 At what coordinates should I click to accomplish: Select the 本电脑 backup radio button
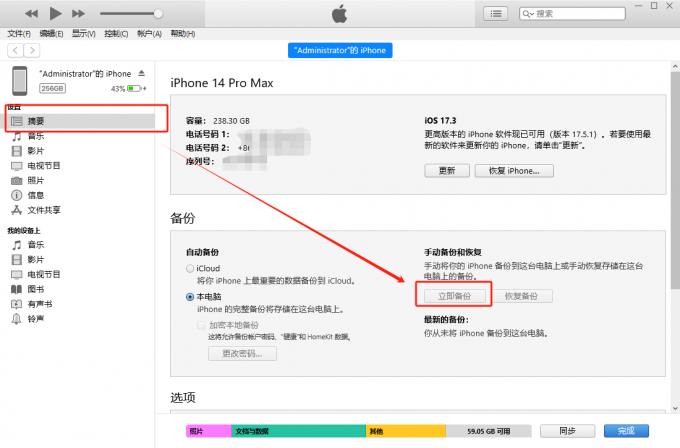pos(190,297)
